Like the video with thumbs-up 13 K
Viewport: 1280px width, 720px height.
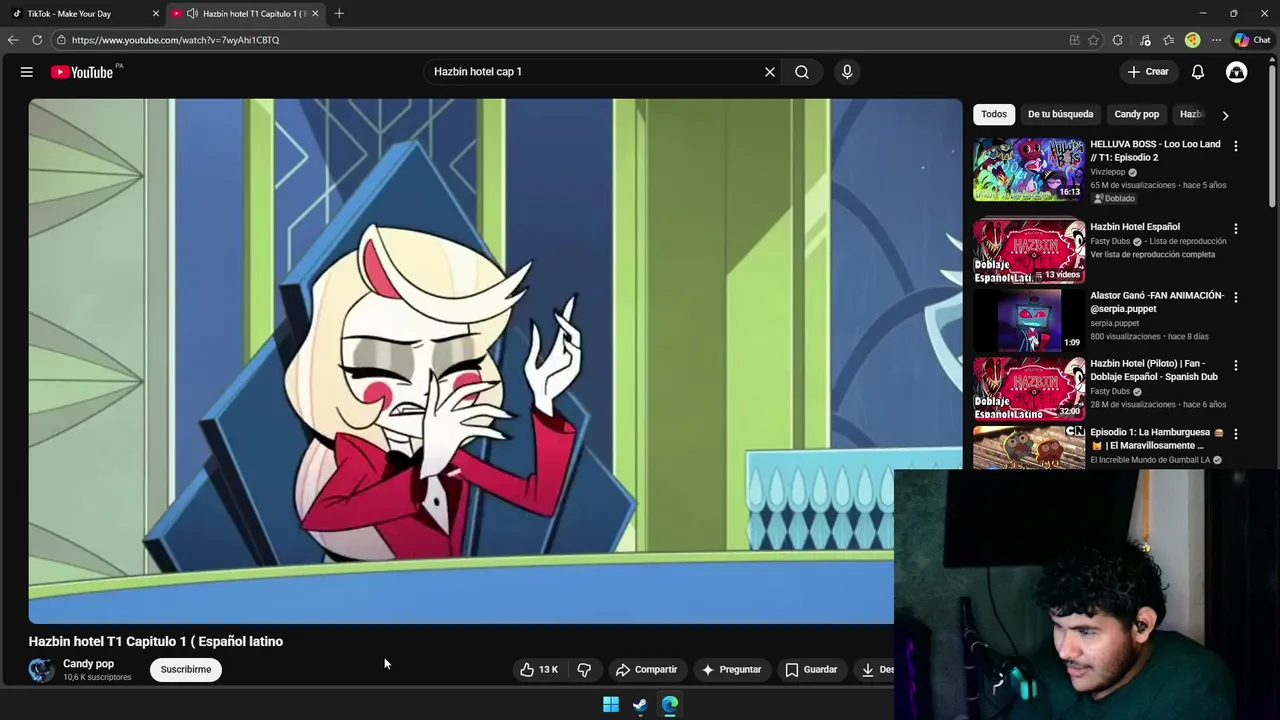pyautogui.click(x=539, y=670)
